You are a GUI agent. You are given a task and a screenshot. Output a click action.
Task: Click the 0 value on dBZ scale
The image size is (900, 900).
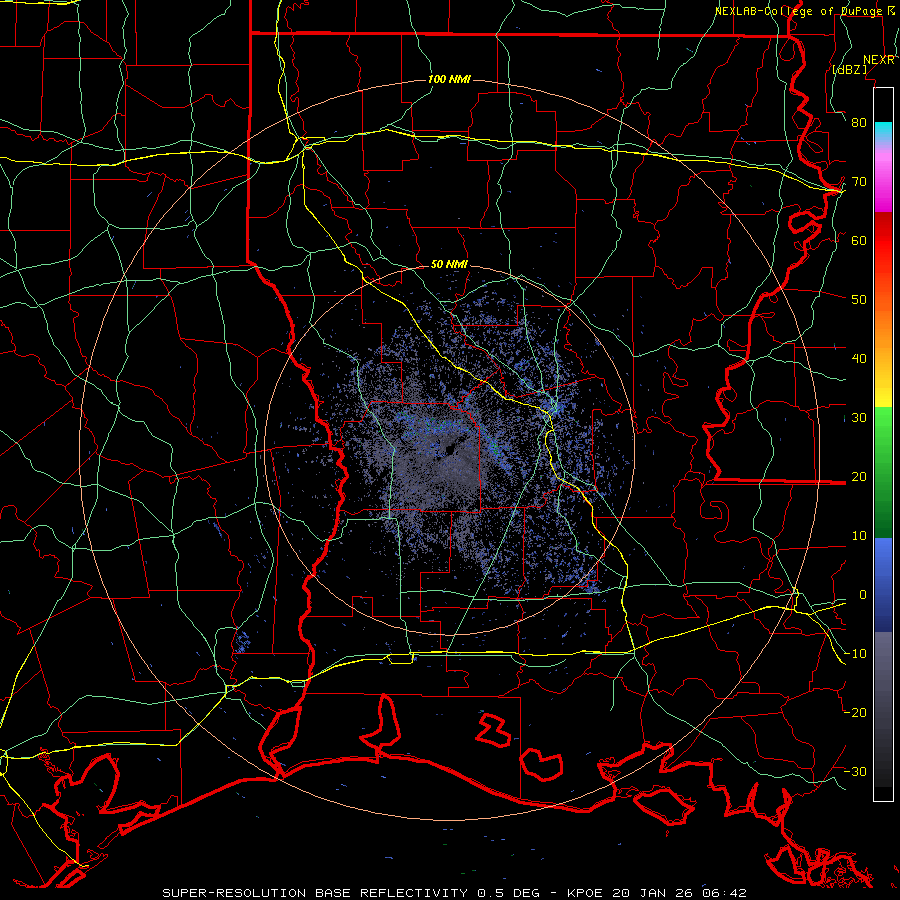[863, 595]
